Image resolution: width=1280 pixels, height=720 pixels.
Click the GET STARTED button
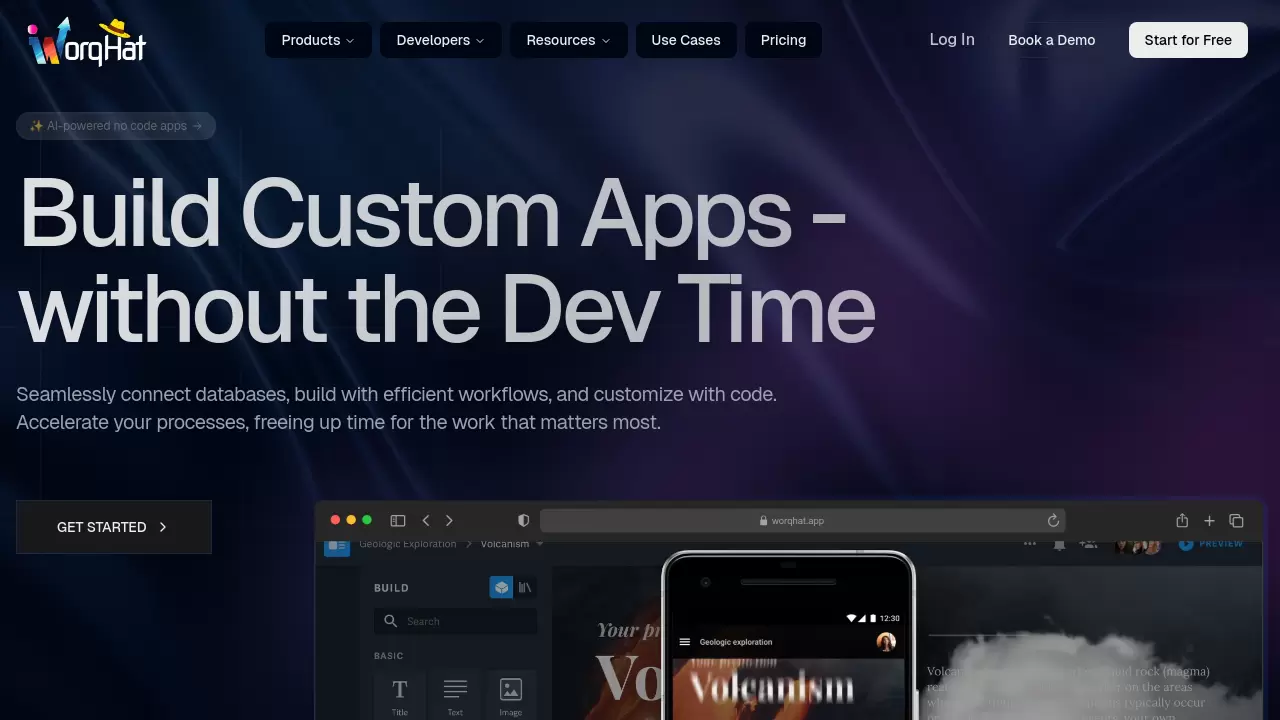[114, 527]
